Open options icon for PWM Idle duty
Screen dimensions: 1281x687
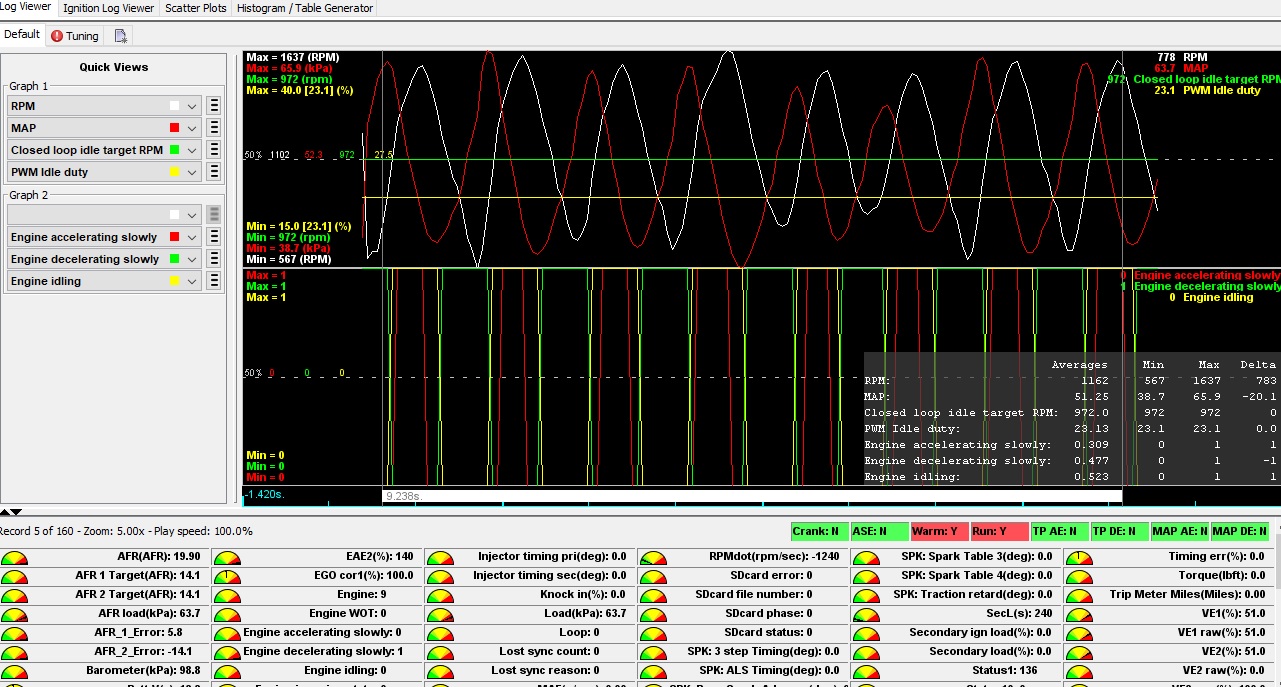pos(213,172)
